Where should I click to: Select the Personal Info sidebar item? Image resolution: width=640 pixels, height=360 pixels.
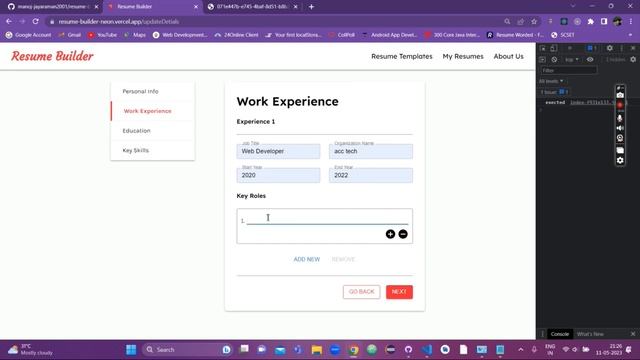tap(152, 91)
